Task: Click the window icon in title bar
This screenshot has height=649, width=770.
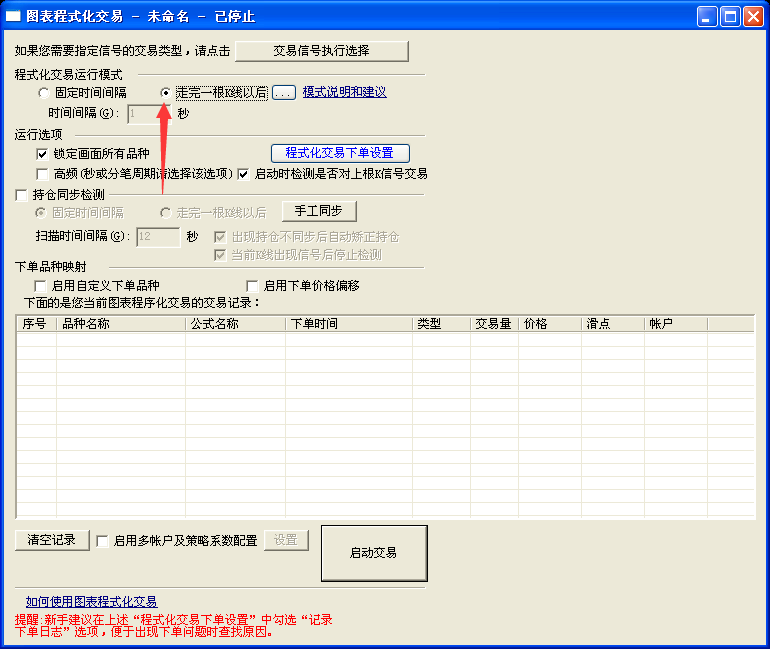Action: tap(13, 16)
